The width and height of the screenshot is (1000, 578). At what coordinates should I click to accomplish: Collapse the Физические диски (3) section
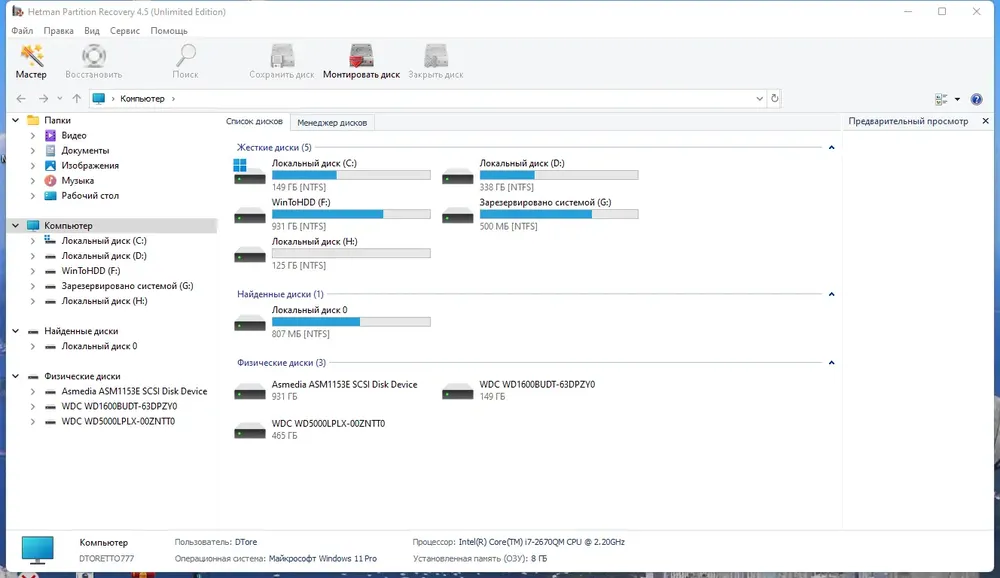pyautogui.click(x=831, y=362)
